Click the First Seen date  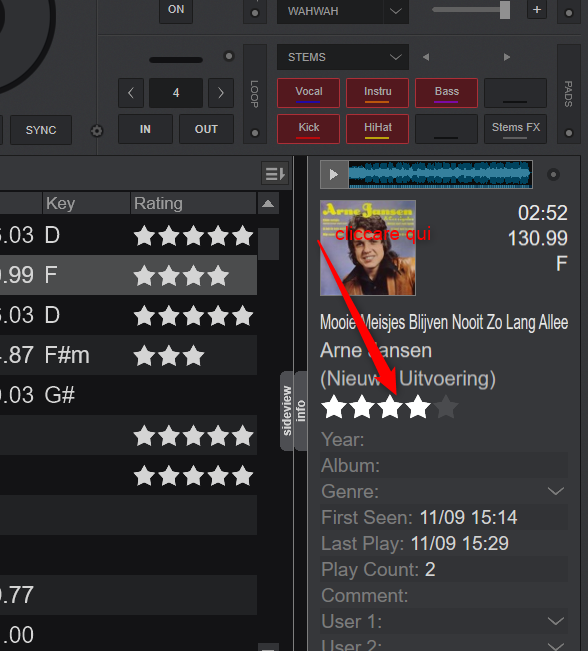(x=468, y=518)
